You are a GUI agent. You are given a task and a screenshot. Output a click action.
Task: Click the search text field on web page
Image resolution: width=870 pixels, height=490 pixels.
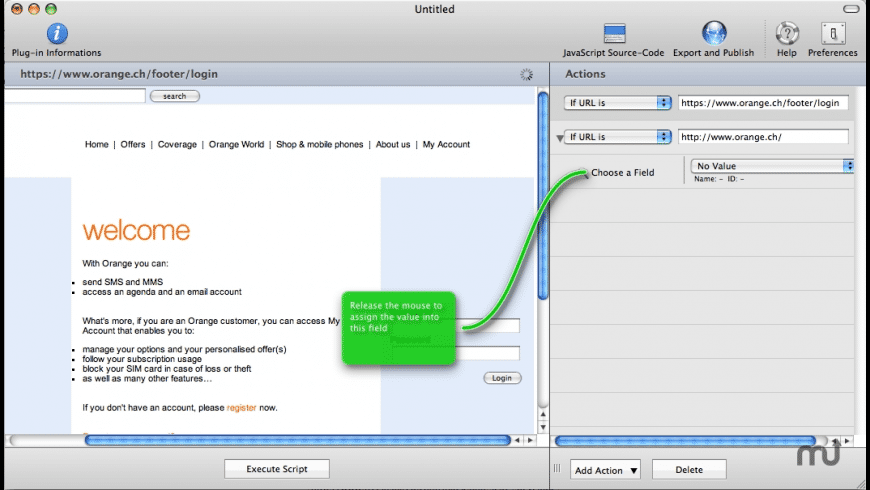pos(75,96)
